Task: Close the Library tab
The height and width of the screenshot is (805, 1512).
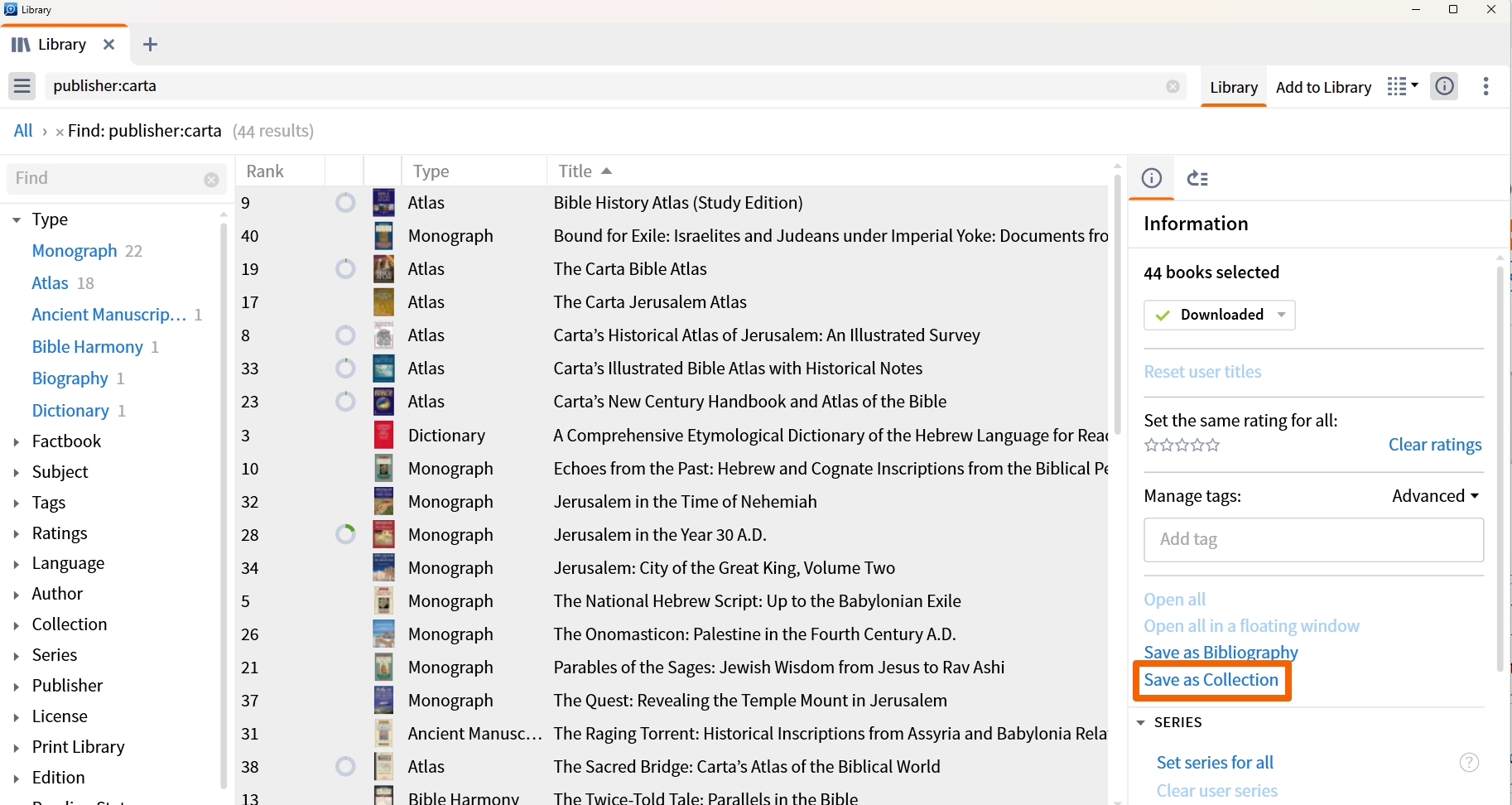Action: 108,45
